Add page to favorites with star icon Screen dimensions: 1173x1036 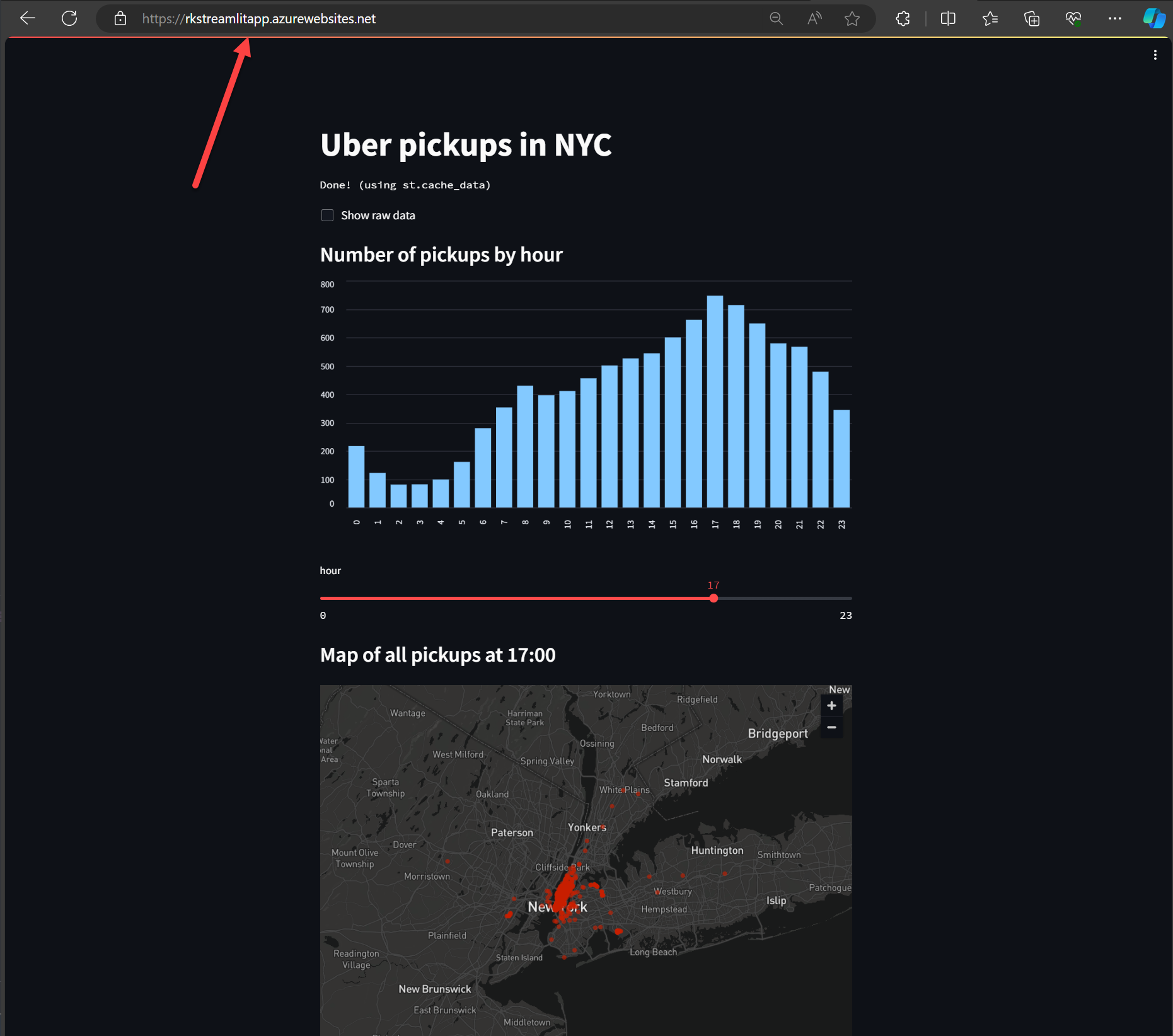tap(852, 19)
